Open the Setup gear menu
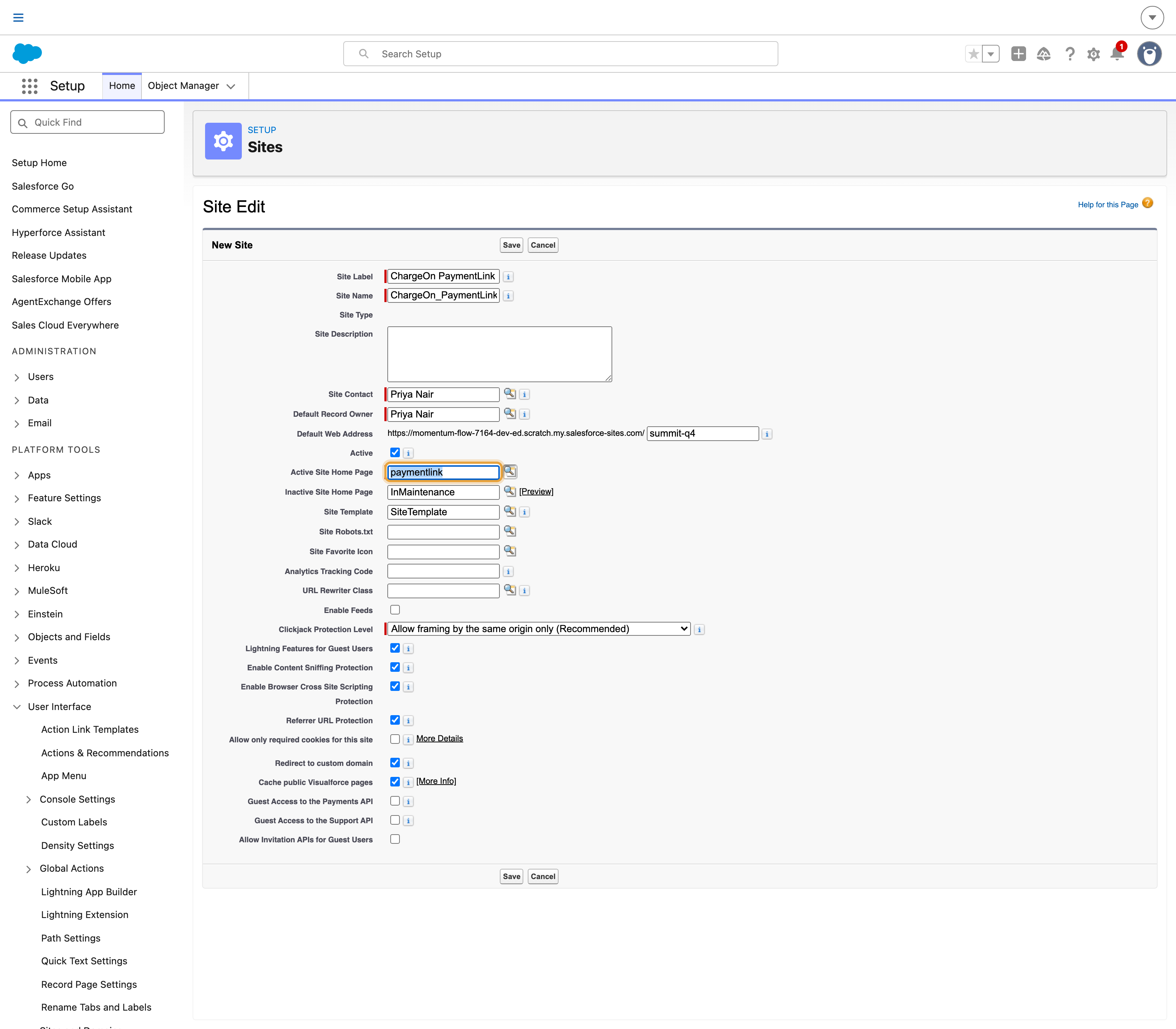The height and width of the screenshot is (1029, 1176). point(1094,54)
